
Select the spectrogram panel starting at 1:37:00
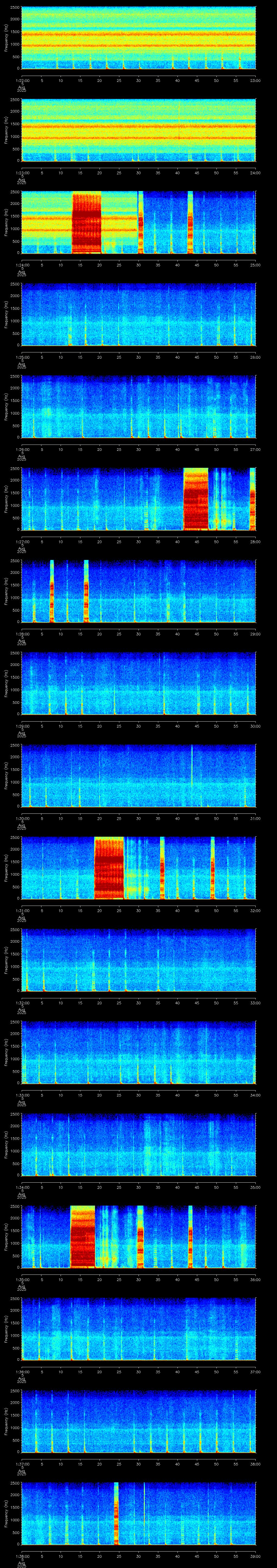click(x=139, y=1421)
